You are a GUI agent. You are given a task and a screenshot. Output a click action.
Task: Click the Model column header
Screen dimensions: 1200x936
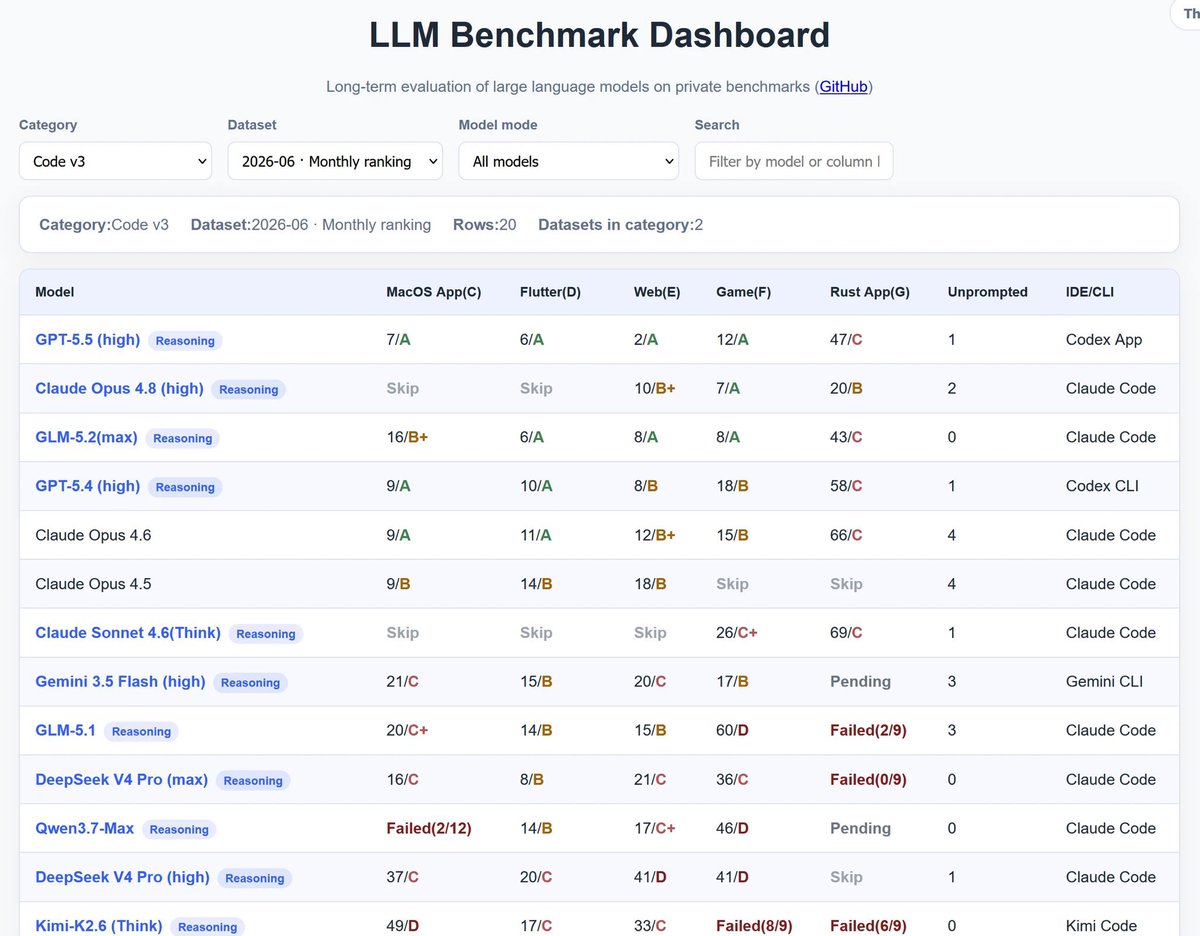coord(55,292)
